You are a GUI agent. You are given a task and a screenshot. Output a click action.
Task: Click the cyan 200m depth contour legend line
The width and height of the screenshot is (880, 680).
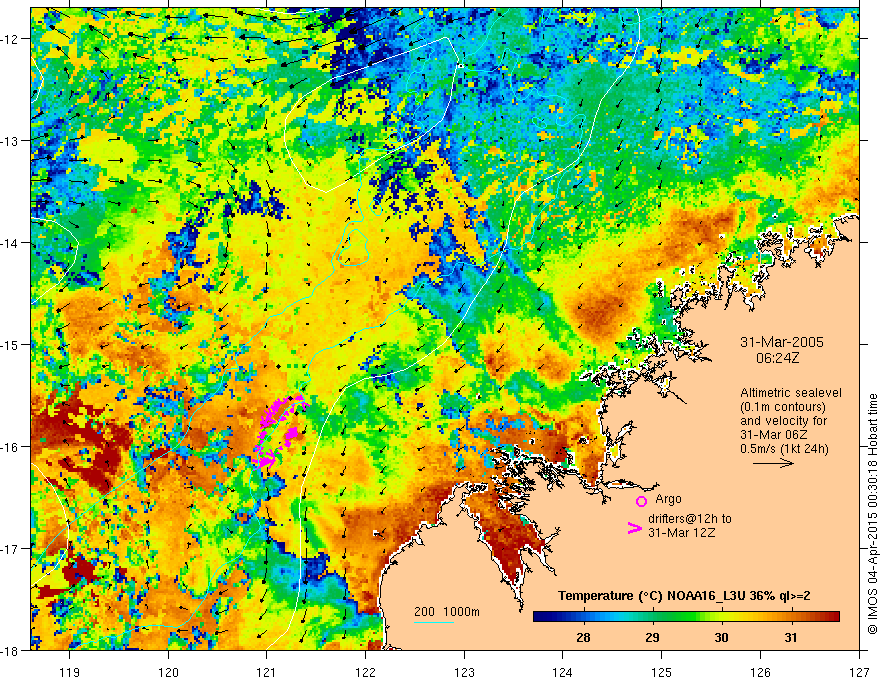point(434,622)
